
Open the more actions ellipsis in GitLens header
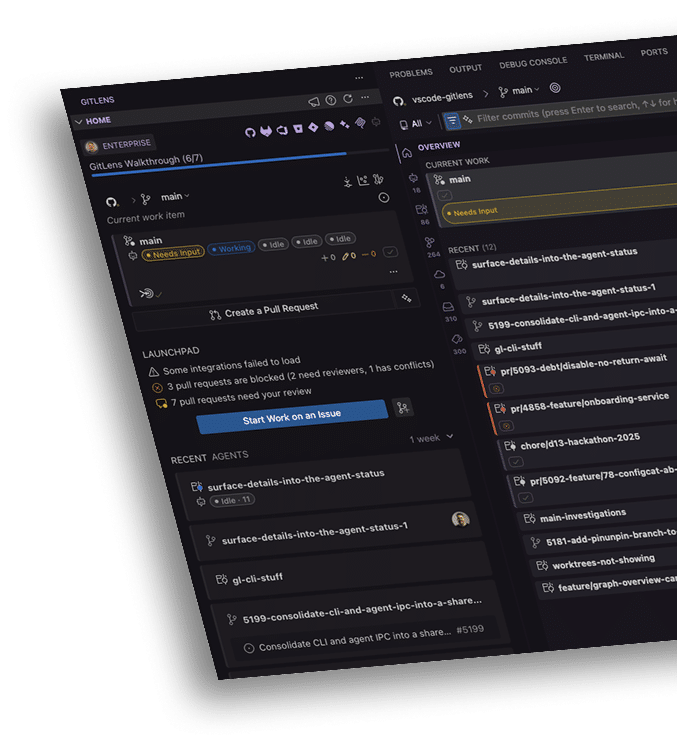365,97
